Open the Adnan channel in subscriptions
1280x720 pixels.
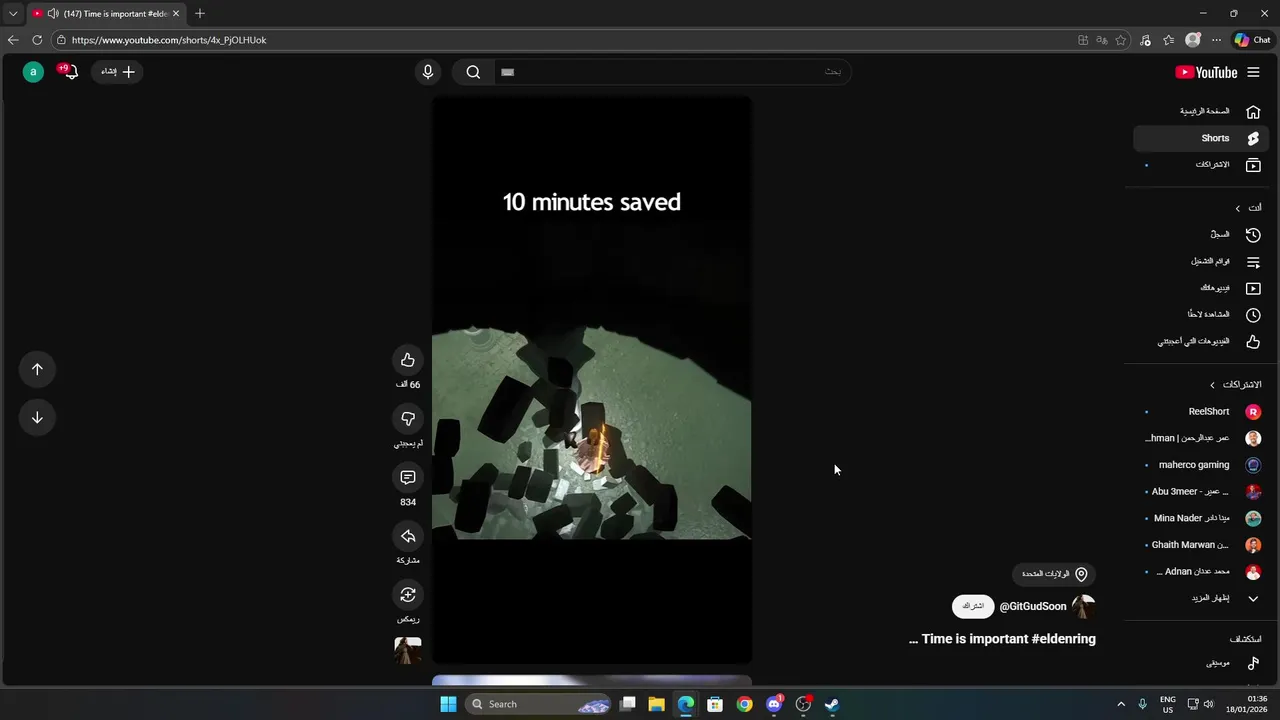click(1200, 571)
